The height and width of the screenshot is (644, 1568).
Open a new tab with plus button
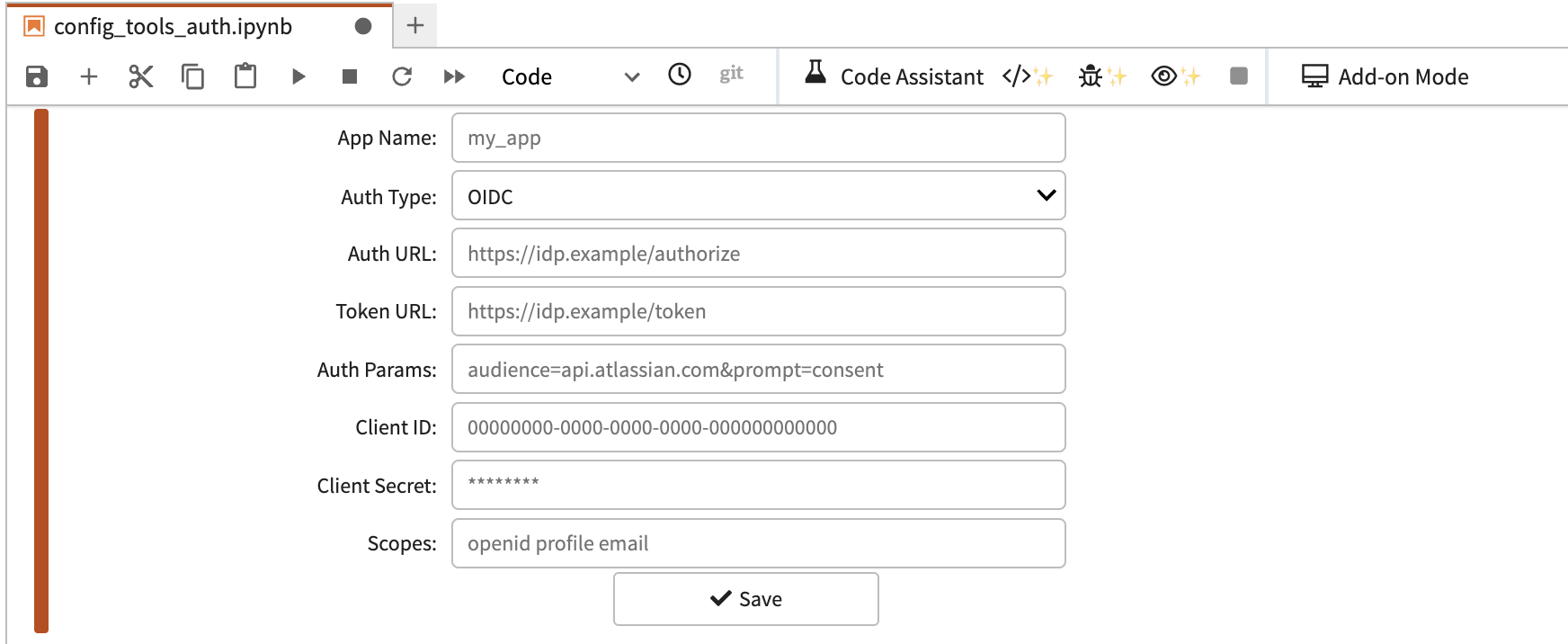click(x=414, y=25)
